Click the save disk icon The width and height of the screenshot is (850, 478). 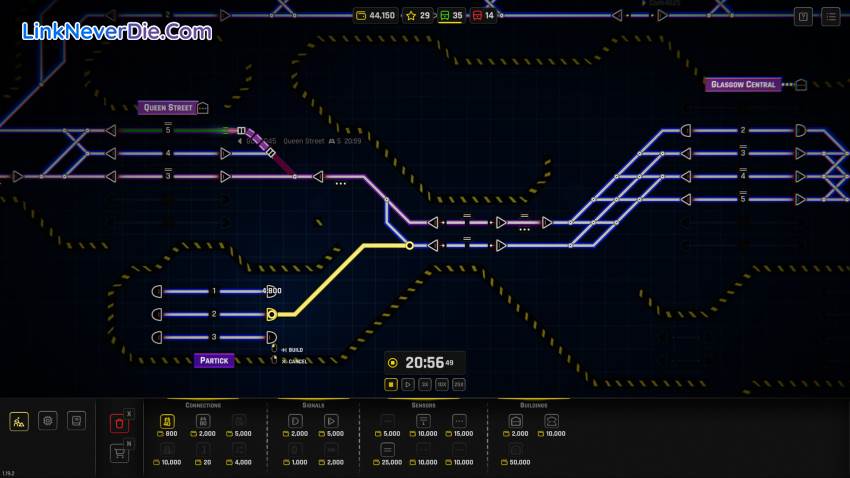(76, 422)
